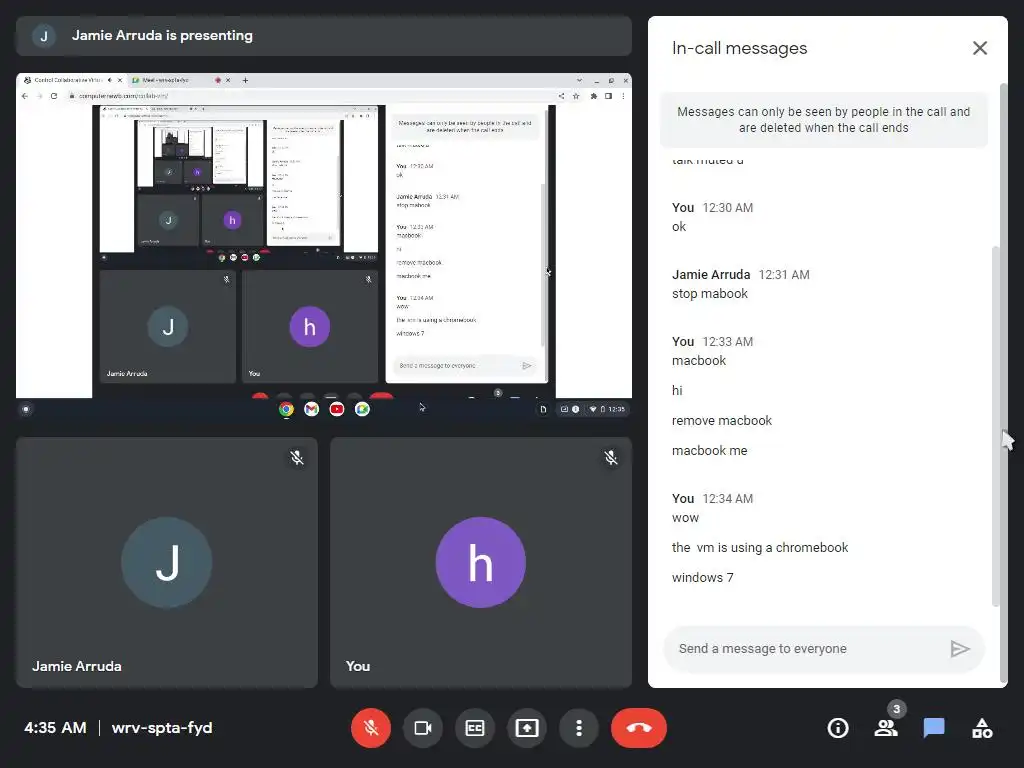Click the Present now screen share icon
This screenshot has height=768, width=1024.
[x=526, y=728]
